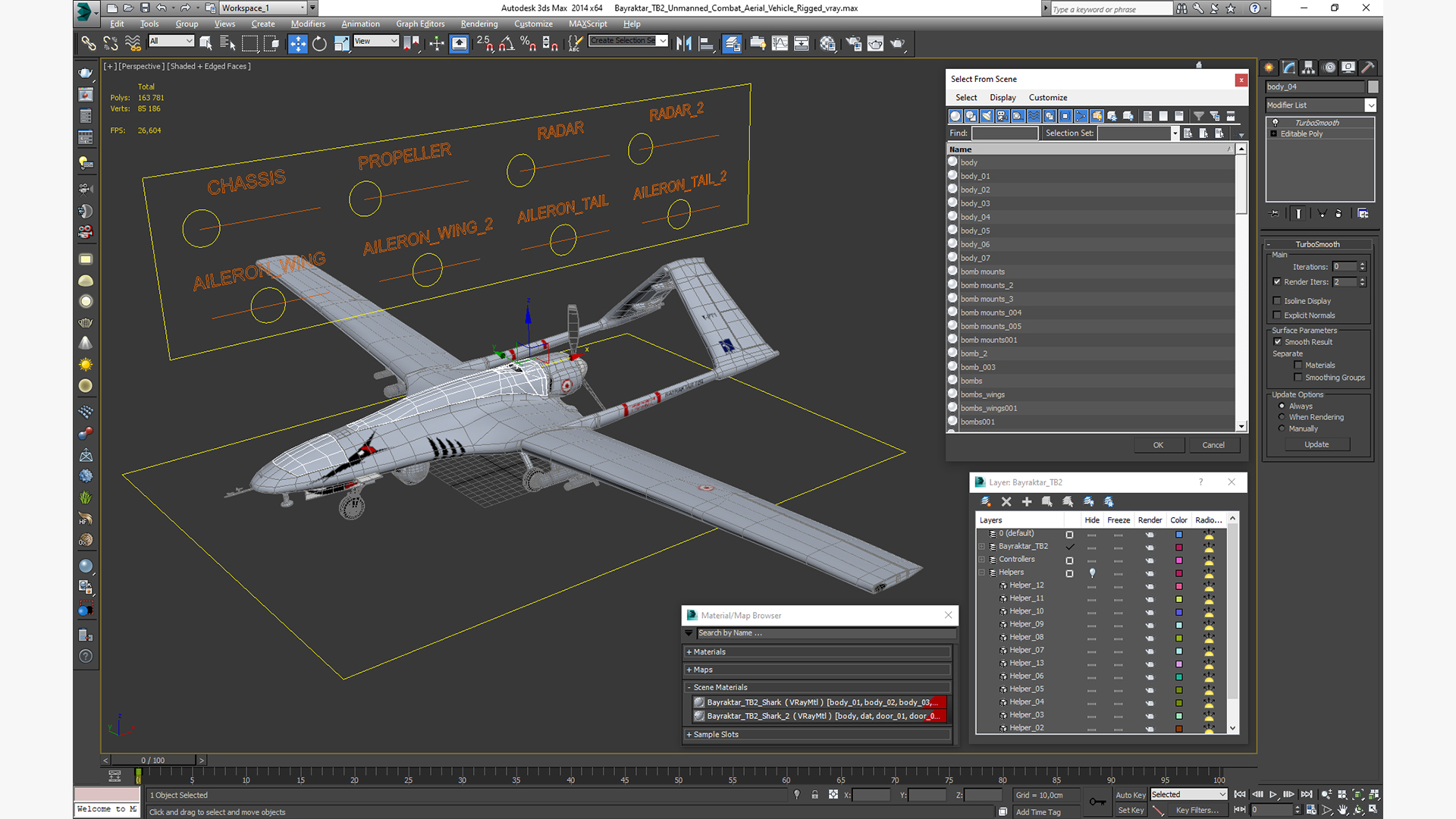Open the Selection Set dropdown
Image resolution: width=1456 pixels, height=819 pixels.
click(x=1174, y=133)
